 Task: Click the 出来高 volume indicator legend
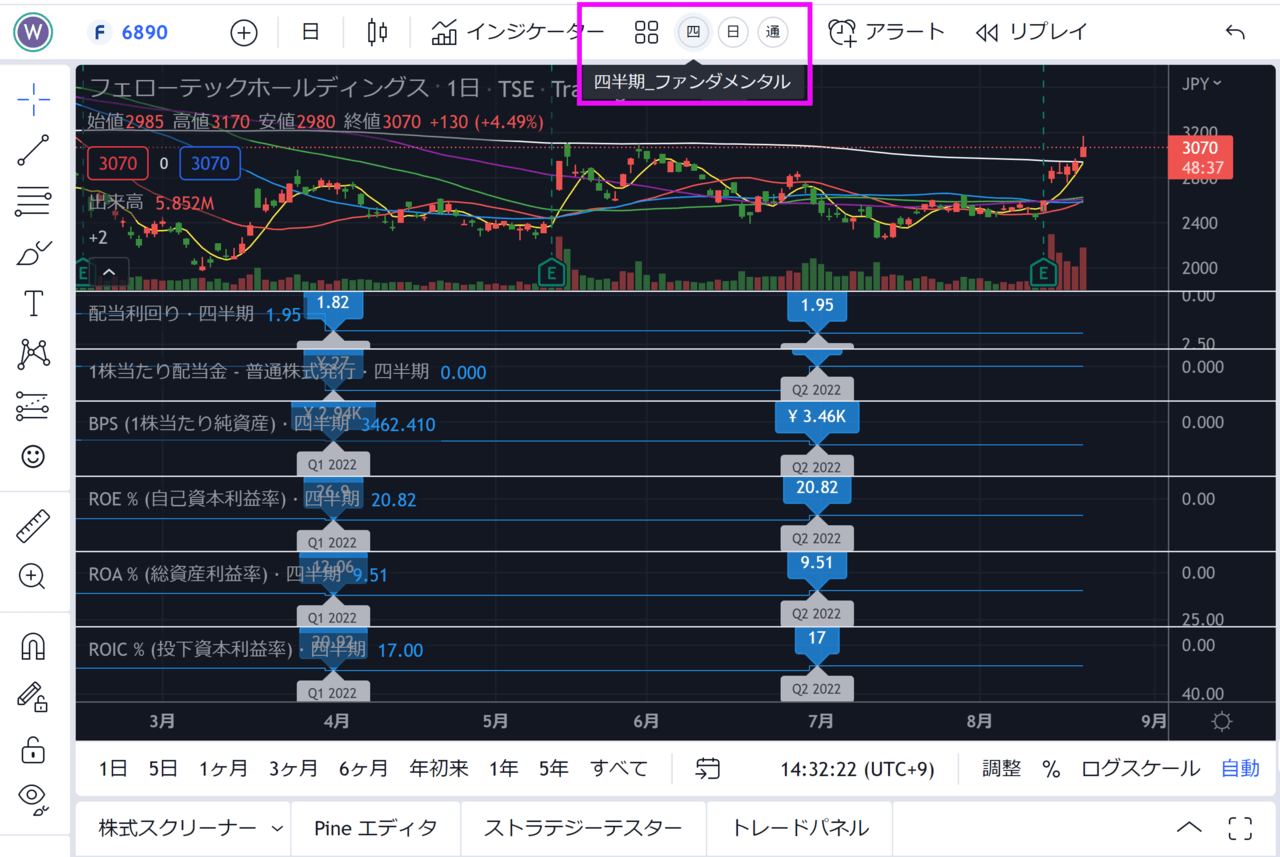(116, 203)
